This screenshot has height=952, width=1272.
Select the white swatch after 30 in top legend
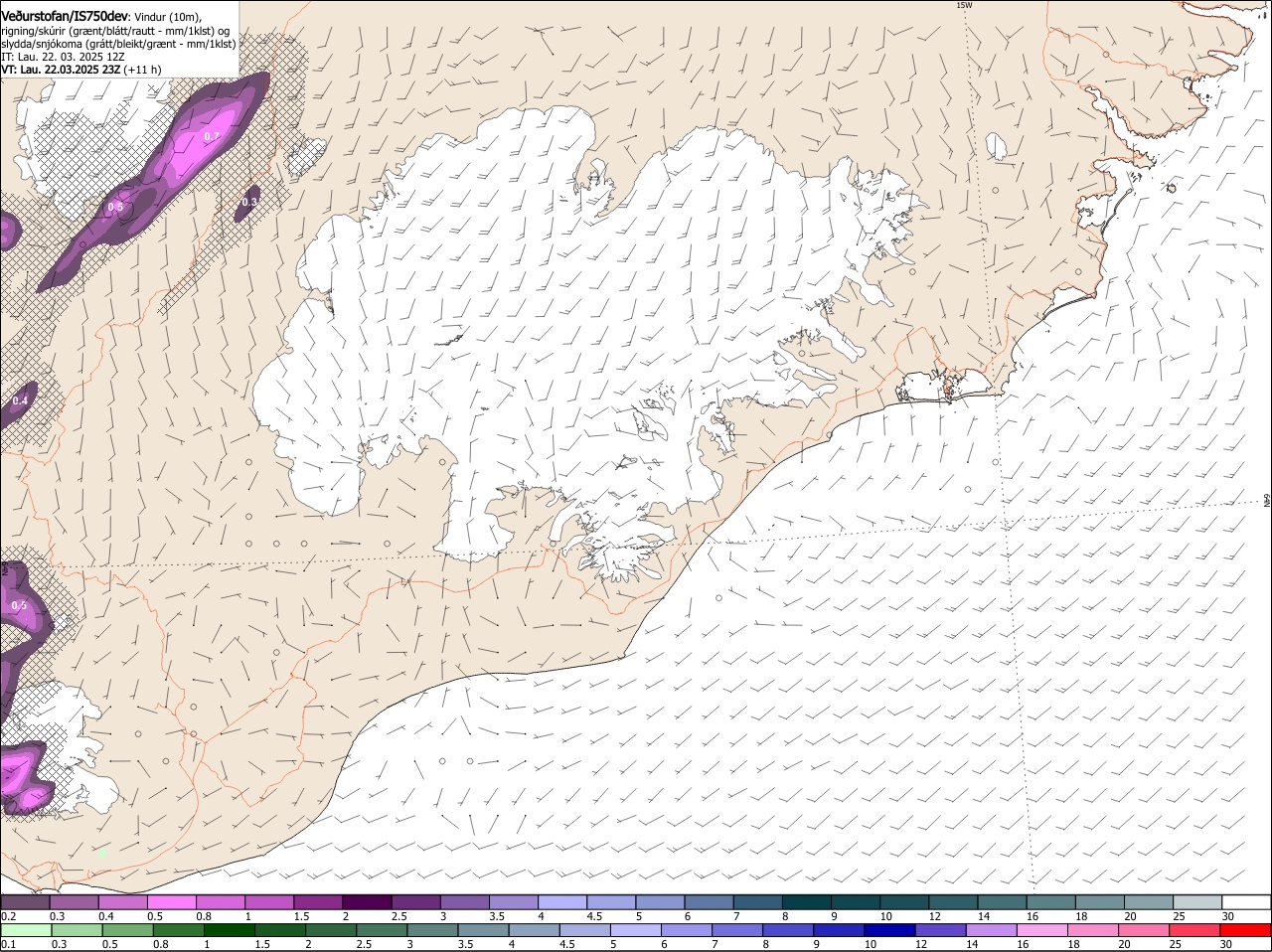coord(1247,902)
